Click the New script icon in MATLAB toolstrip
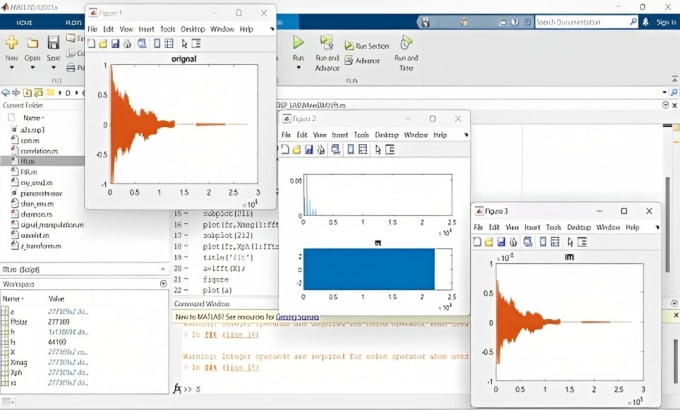The image size is (680, 410). [12, 43]
